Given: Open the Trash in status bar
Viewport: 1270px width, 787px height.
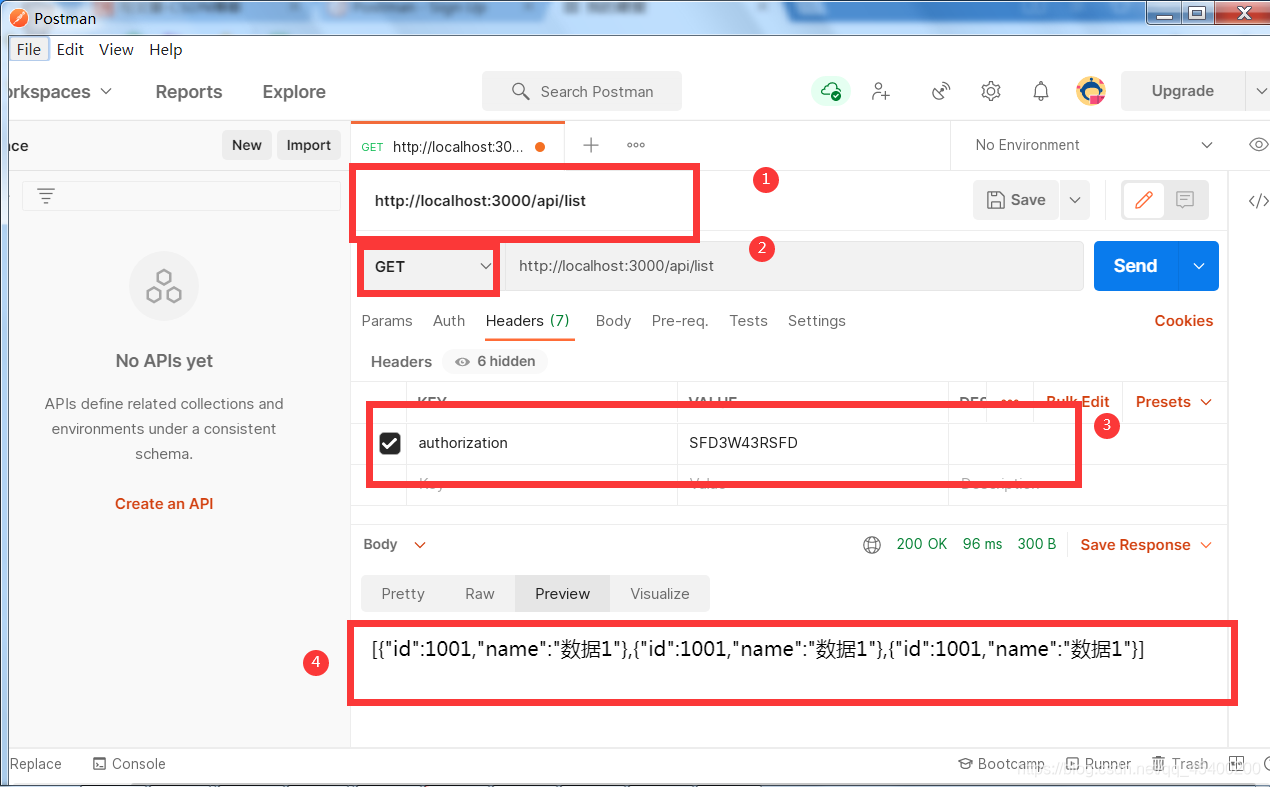Looking at the screenshot, I should tap(1180, 764).
